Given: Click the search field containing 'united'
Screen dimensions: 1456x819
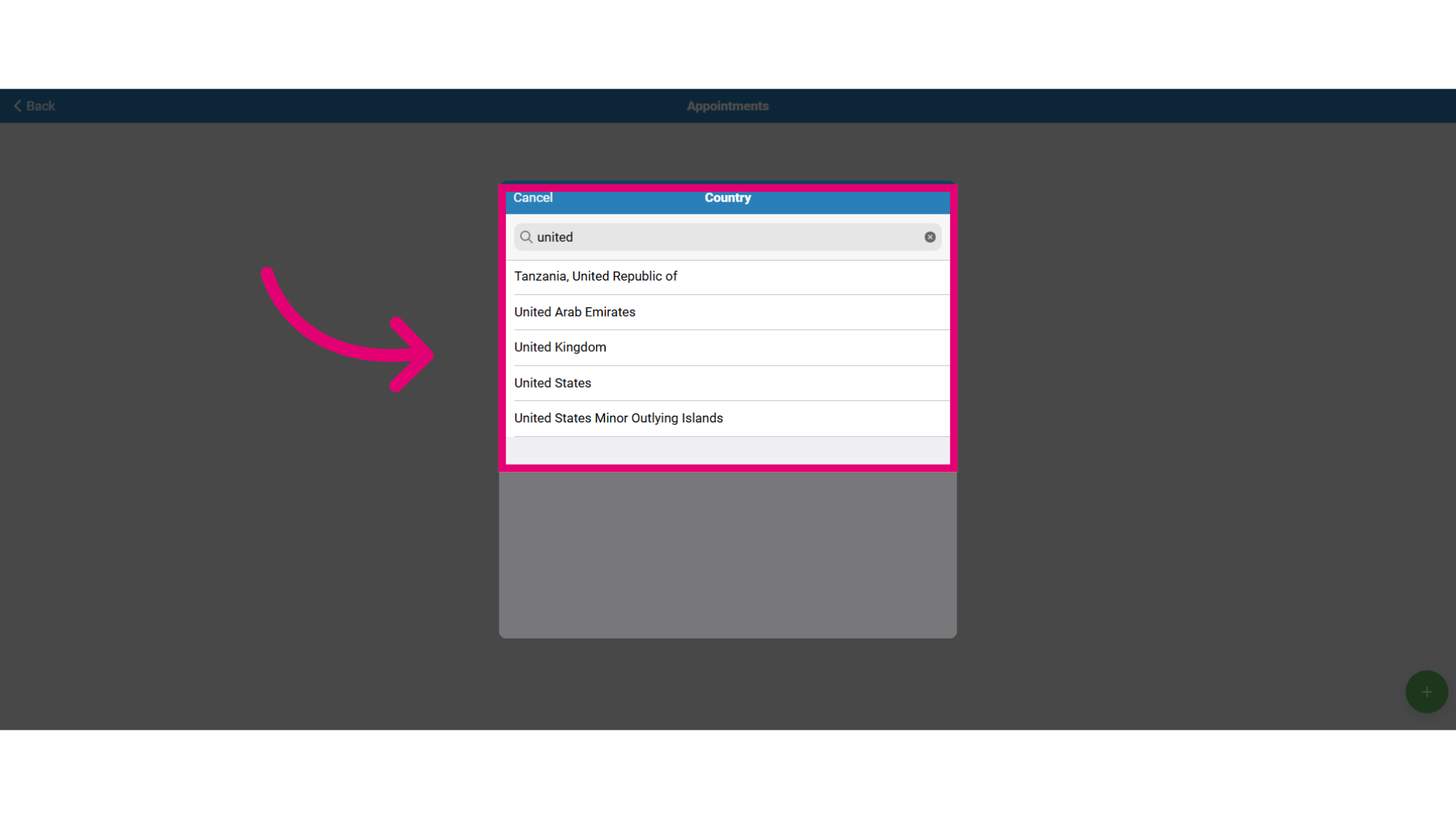Looking at the screenshot, I should tap(728, 237).
